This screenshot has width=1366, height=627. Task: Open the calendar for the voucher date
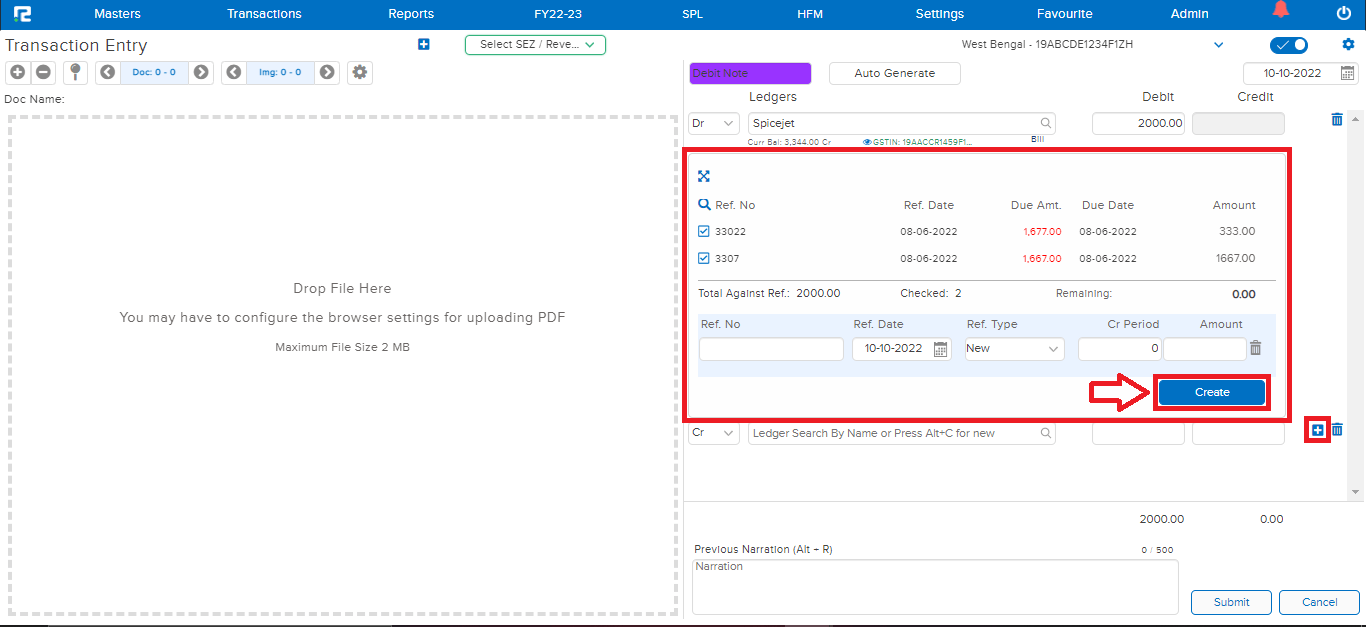tap(1347, 74)
